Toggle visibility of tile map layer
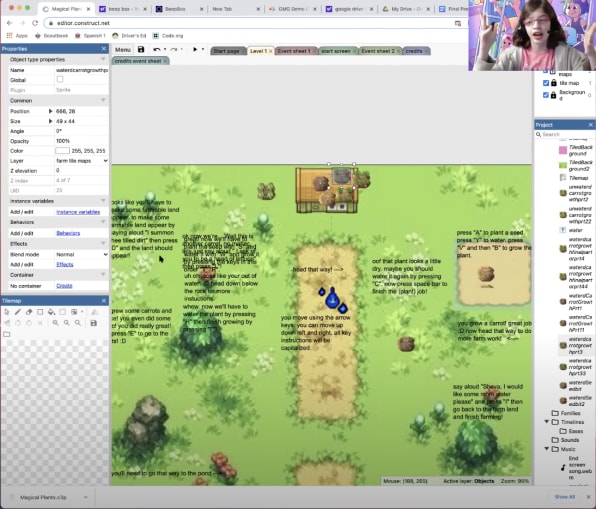This screenshot has width=596, height=509. [546, 83]
